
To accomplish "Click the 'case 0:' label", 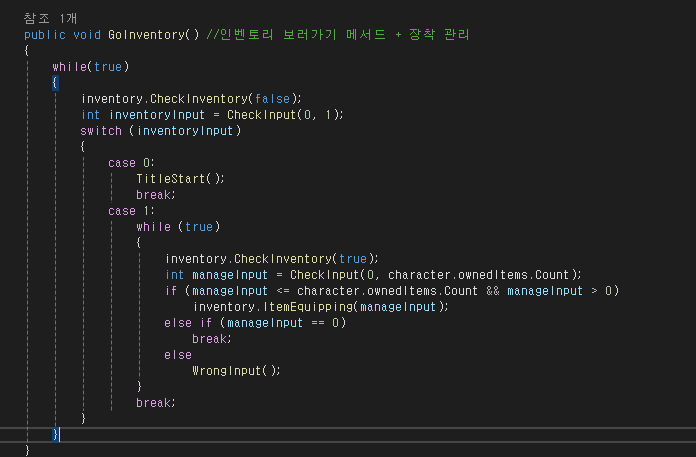I will pyautogui.click(x=131, y=163).
